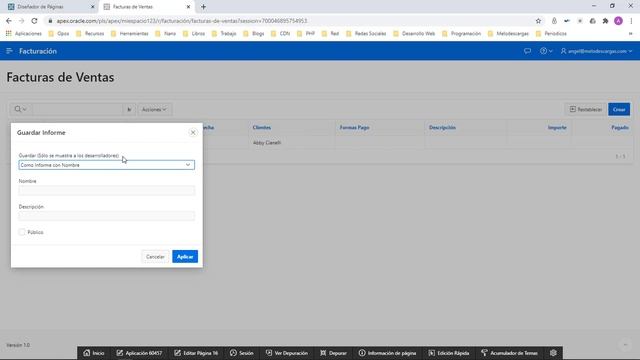
Task: Open the search column selector magnifier
Action: pos(20,109)
